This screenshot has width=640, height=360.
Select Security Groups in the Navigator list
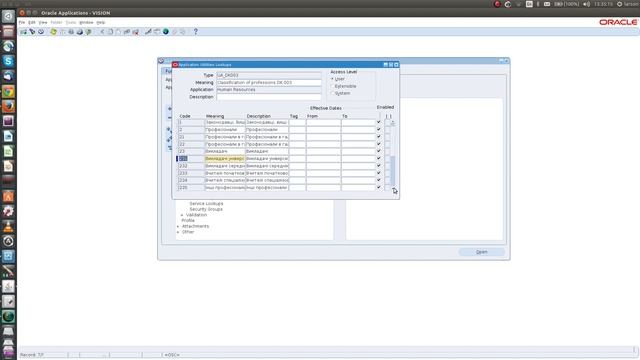pyautogui.click(x=206, y=209)
